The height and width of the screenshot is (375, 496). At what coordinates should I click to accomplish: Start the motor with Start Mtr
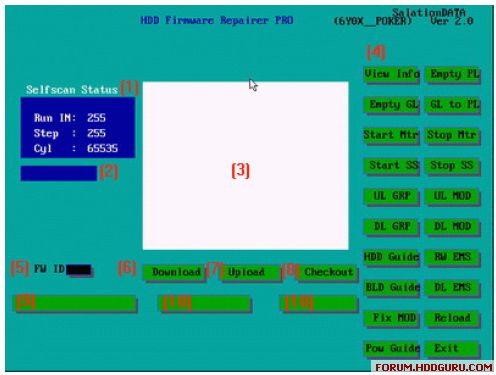(392, 135)
